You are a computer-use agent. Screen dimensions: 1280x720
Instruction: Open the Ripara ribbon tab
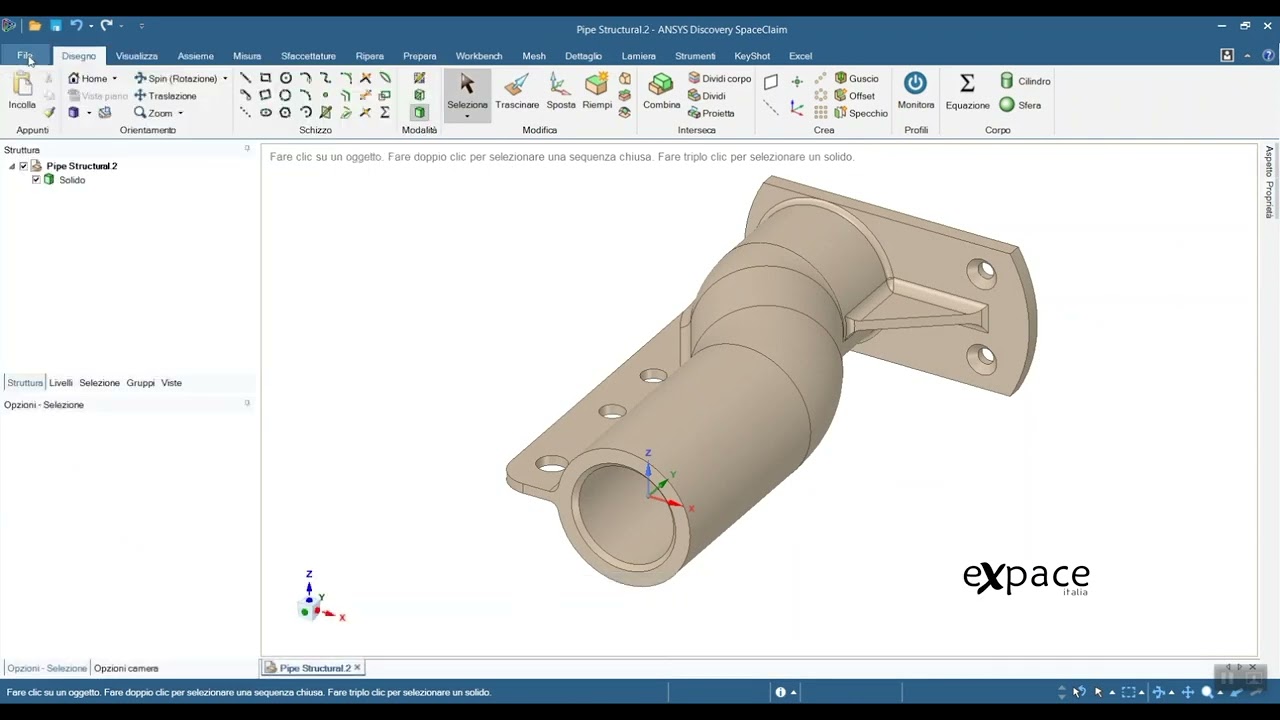pos(370,56)
